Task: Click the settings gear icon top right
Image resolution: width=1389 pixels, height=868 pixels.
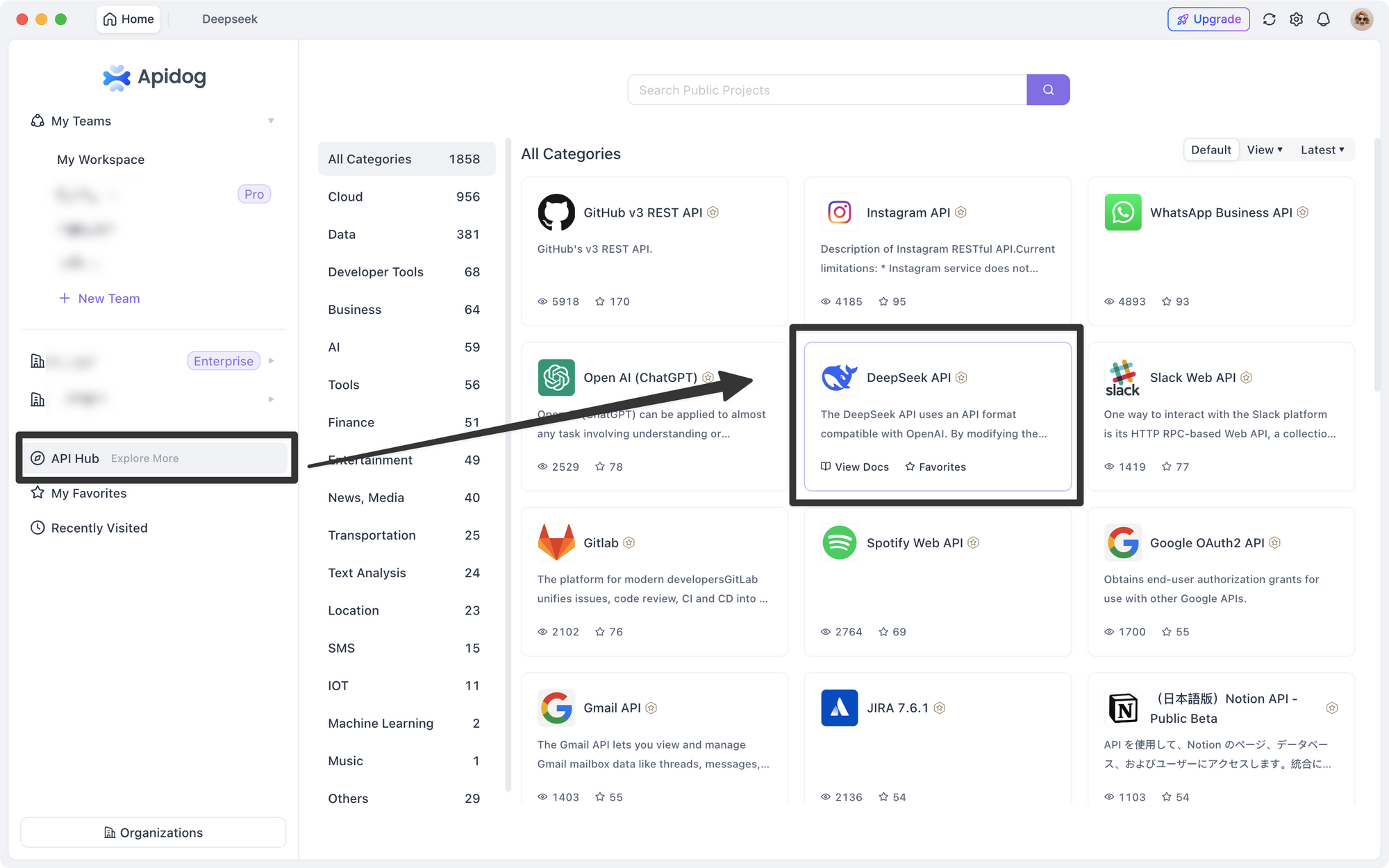Action: (1296, 19)
